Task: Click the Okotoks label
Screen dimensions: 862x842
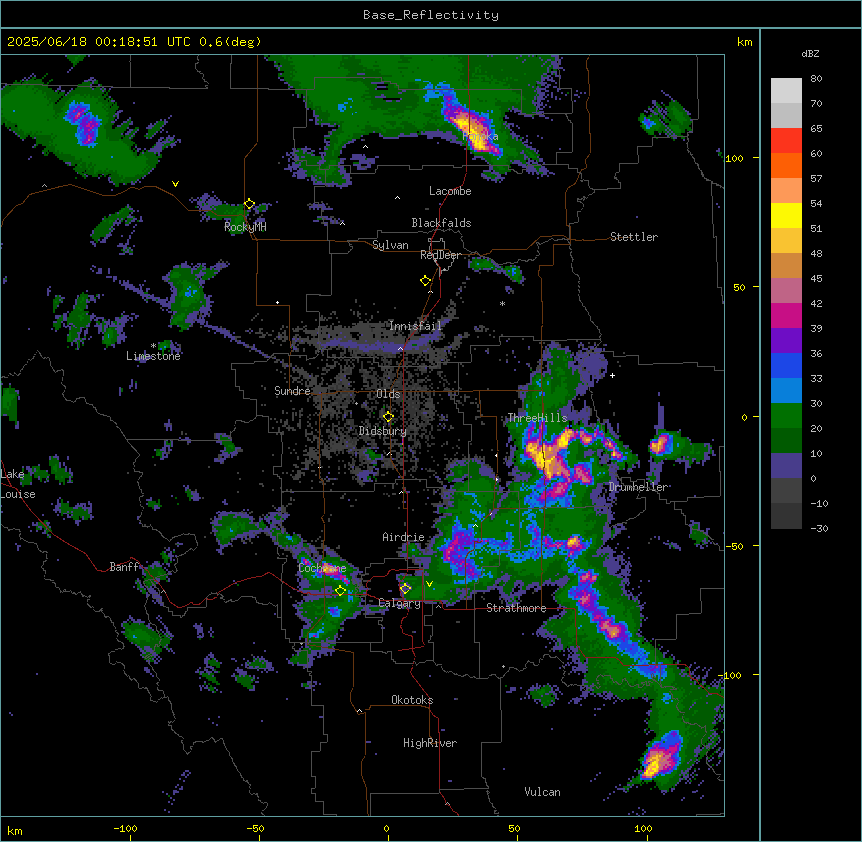Action: [x=412, y=700]
